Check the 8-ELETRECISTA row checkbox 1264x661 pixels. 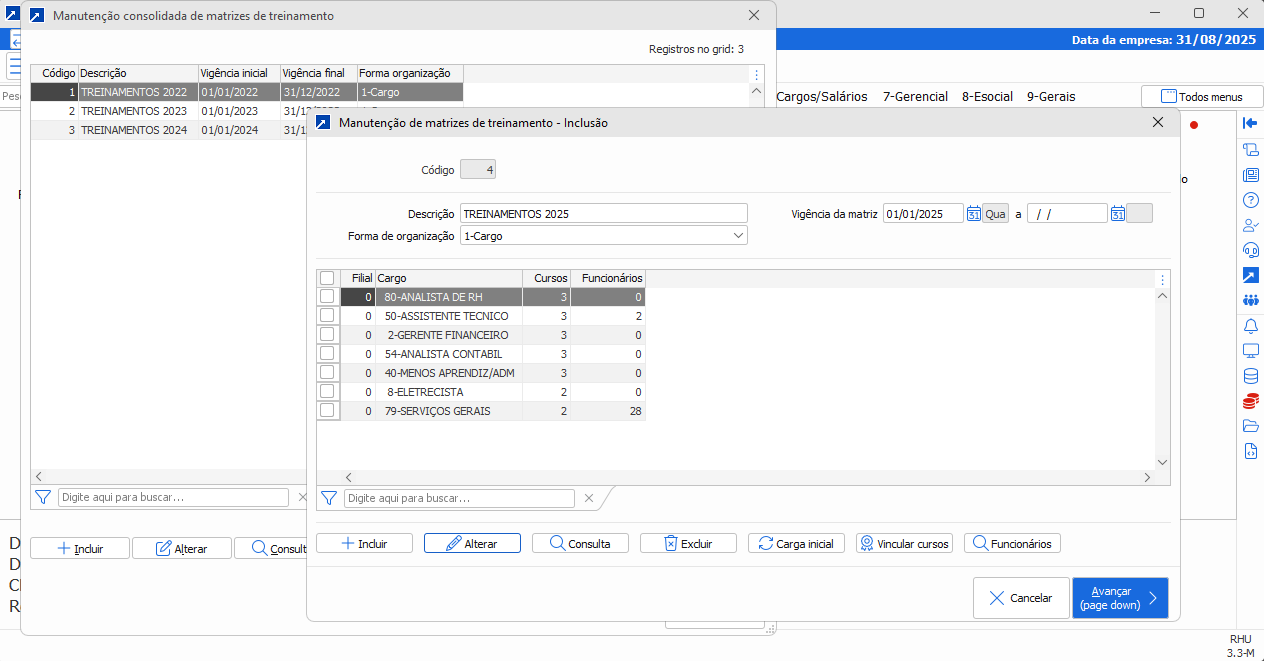coord(327,391)
